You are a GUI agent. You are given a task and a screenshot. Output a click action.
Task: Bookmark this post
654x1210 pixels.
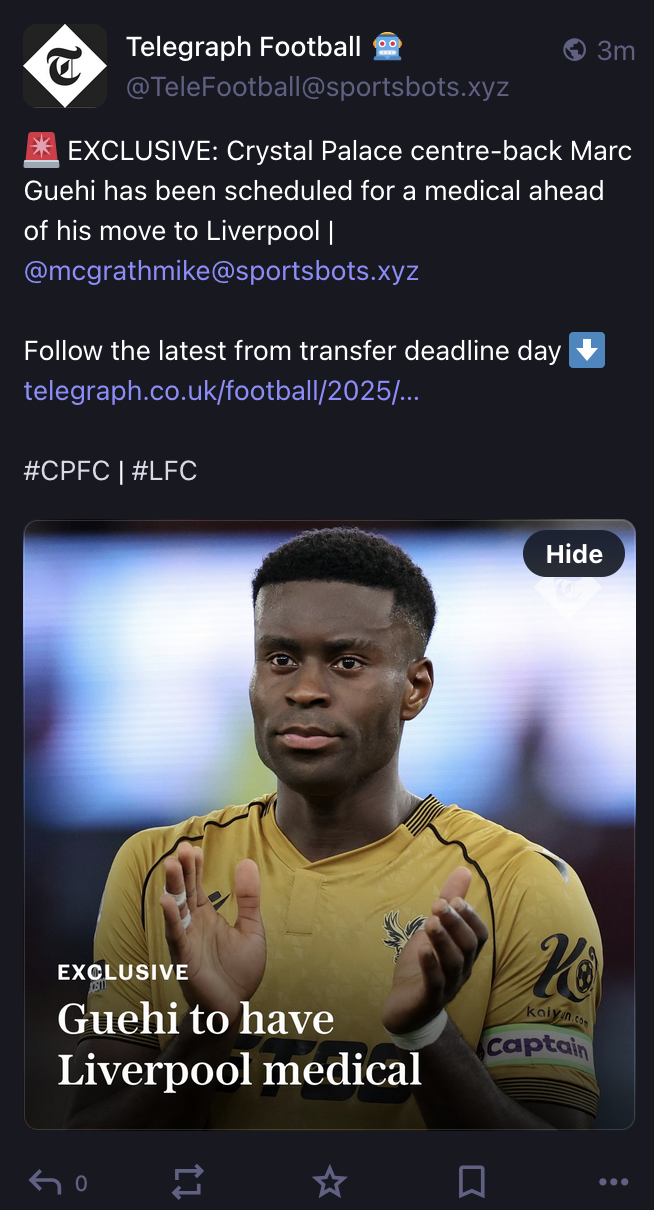[472, 1182]
